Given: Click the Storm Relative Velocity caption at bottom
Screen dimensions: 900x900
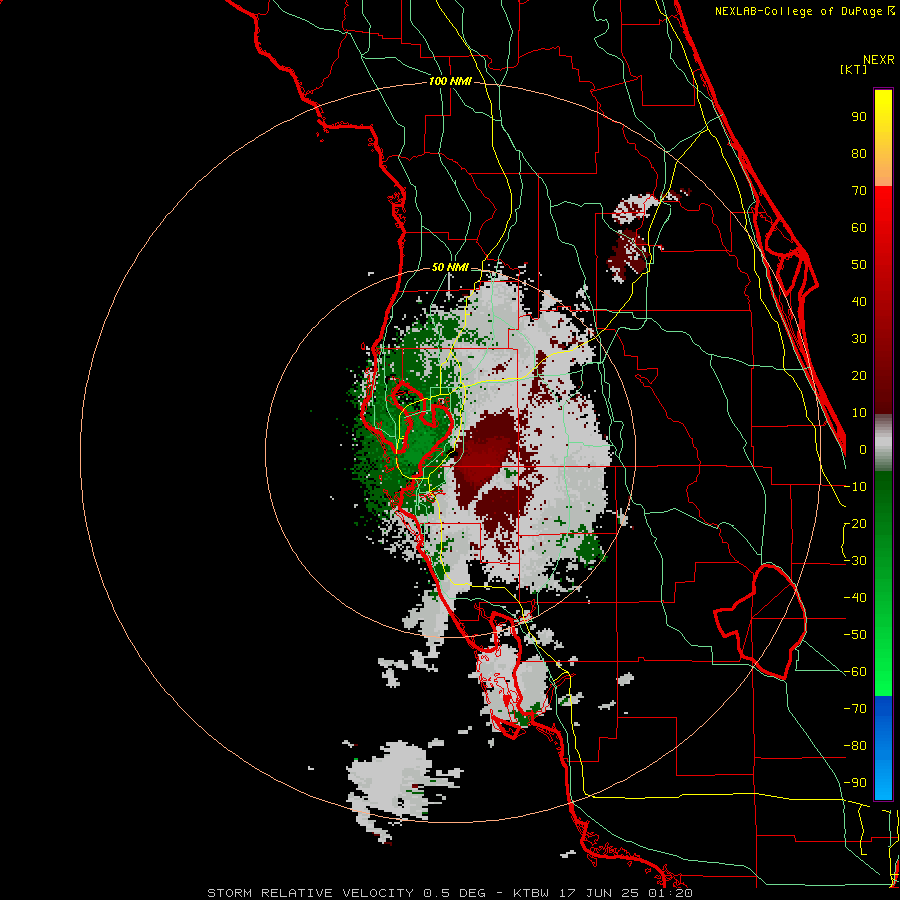Looking at the screenshot, I should pos(450,893).
